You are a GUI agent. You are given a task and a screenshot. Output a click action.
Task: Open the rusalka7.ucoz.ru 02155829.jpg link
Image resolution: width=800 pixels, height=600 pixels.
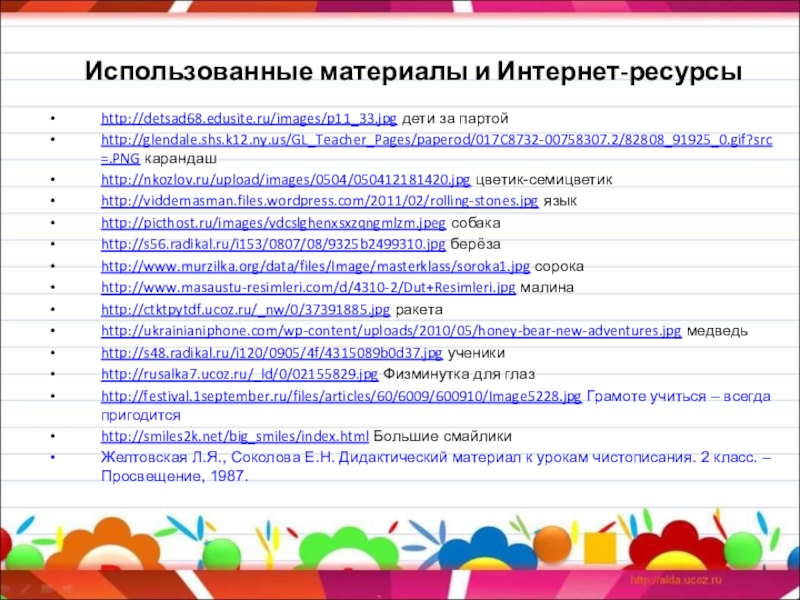tap(239, 374)
